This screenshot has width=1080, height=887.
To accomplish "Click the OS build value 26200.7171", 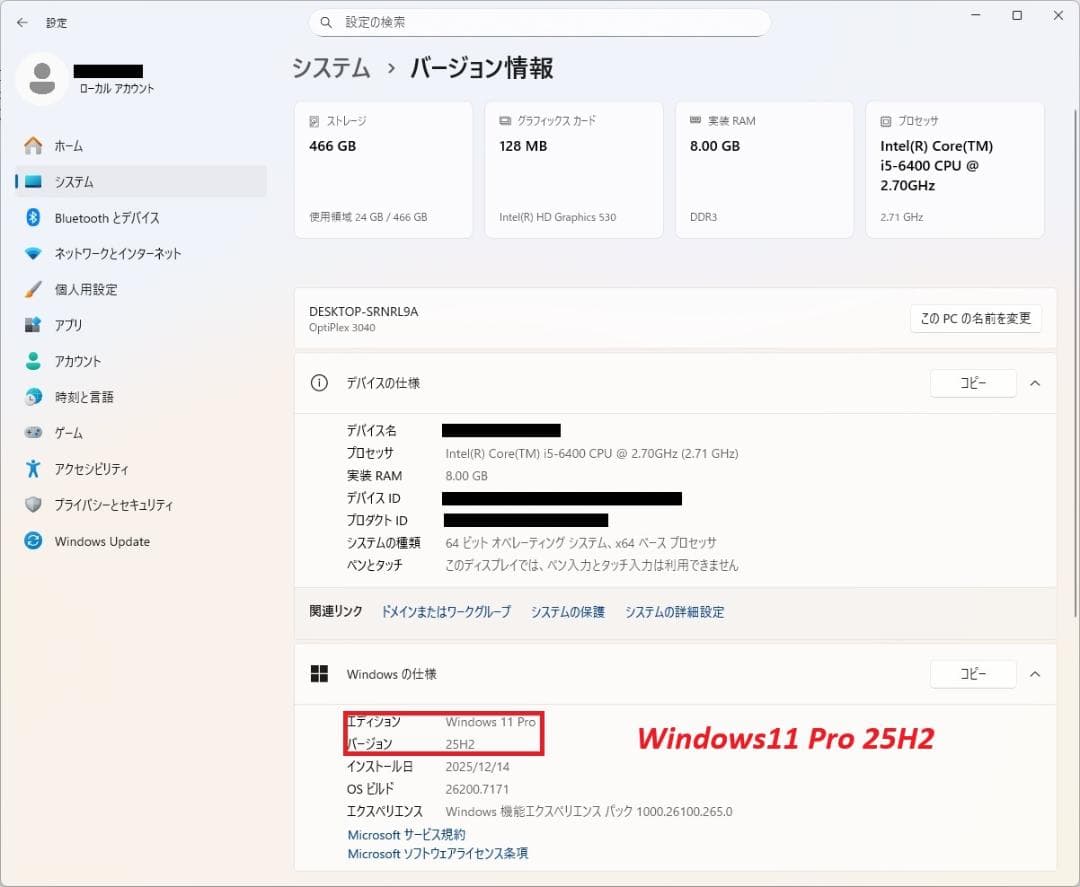I will 477,789.
